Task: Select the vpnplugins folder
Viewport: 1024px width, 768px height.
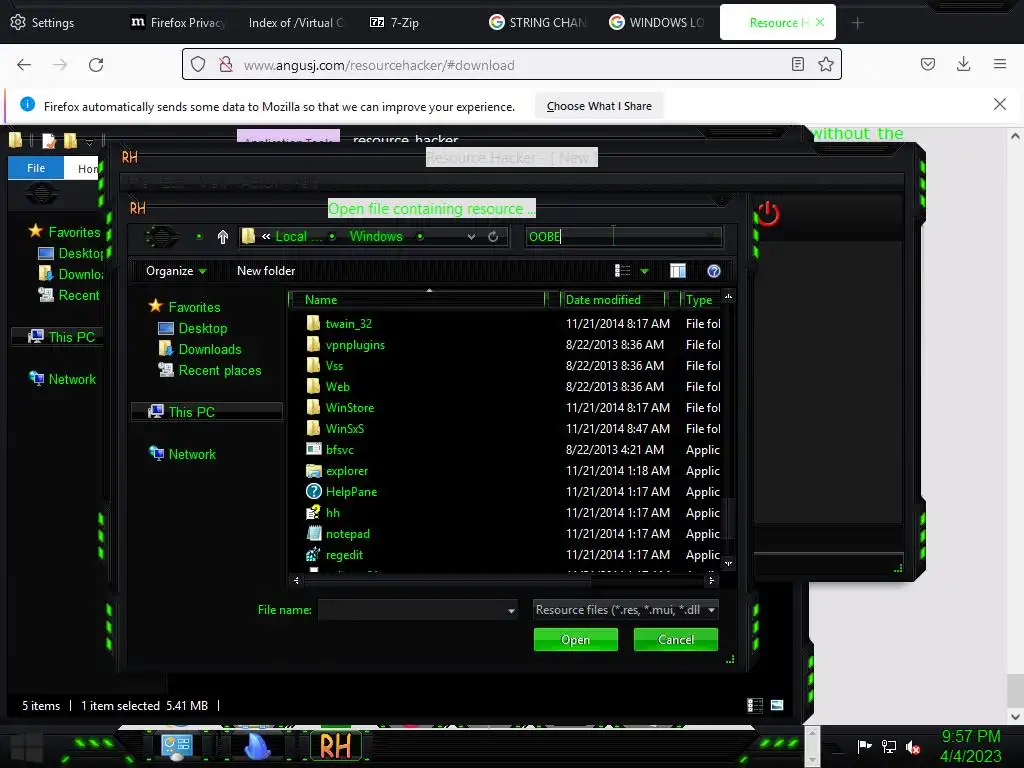Action: pyautogui.click(x=355, y=345)
